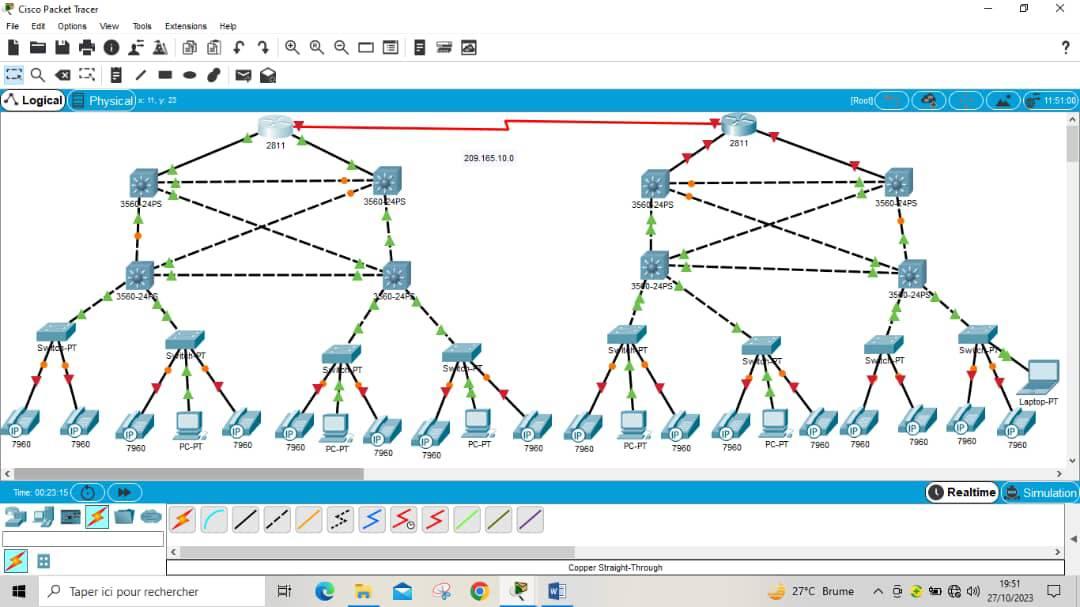Open the Help question mark icon
This screenshot has height=607, width=1080.
1065,48
